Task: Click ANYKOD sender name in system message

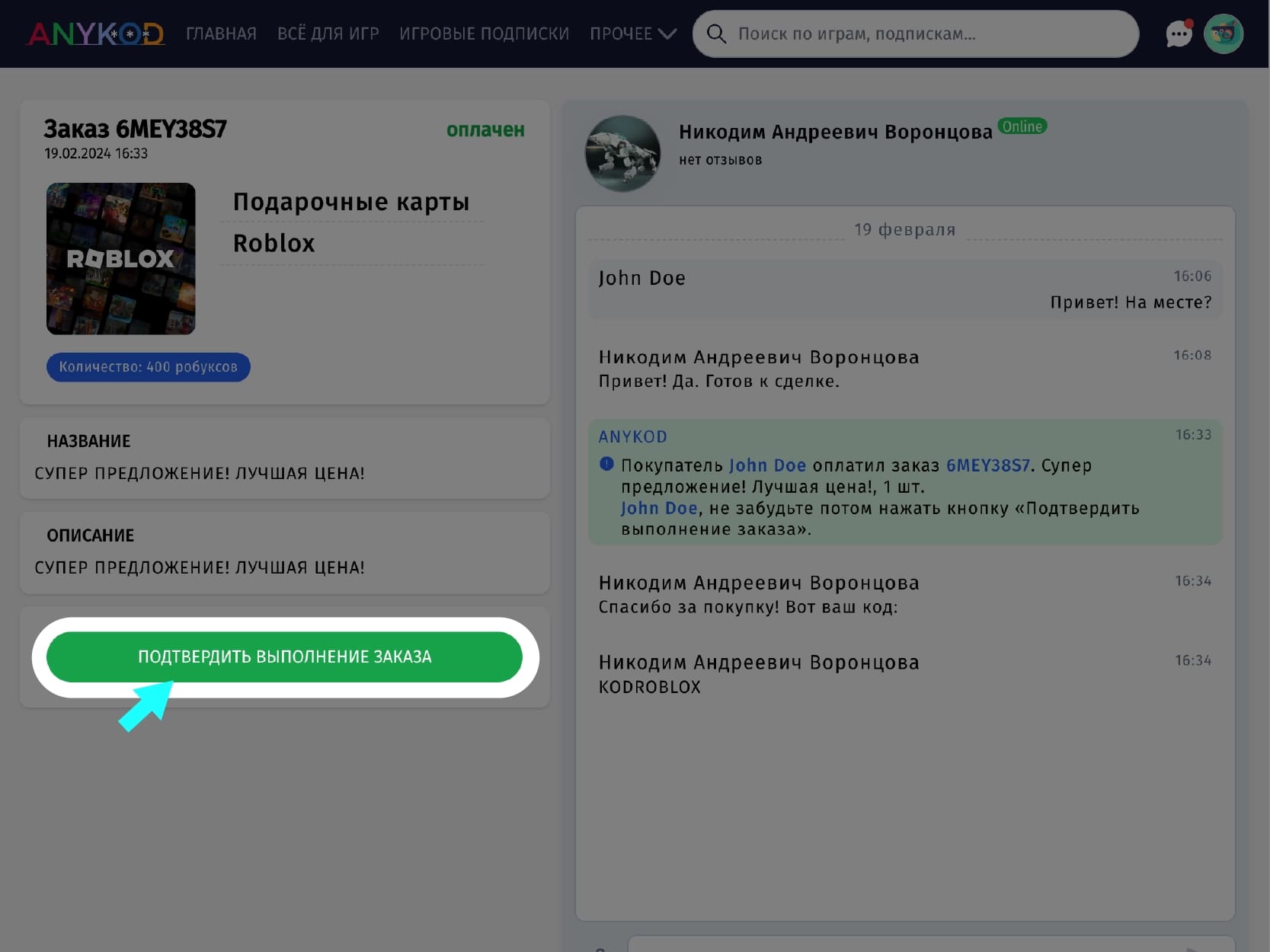Action: pyautogui.click(x=633, y=437)
